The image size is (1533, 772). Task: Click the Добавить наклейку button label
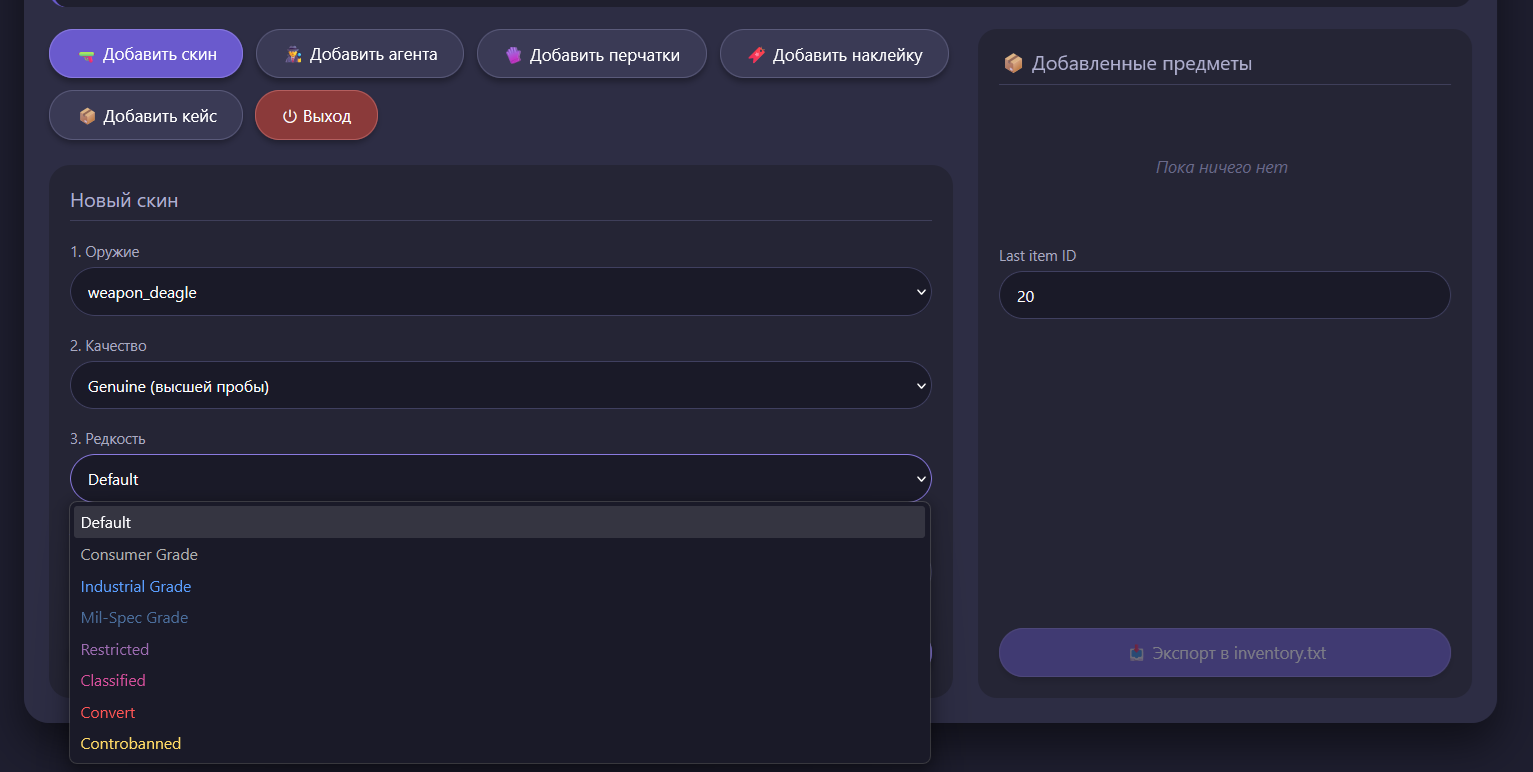(x=847, y=55)
